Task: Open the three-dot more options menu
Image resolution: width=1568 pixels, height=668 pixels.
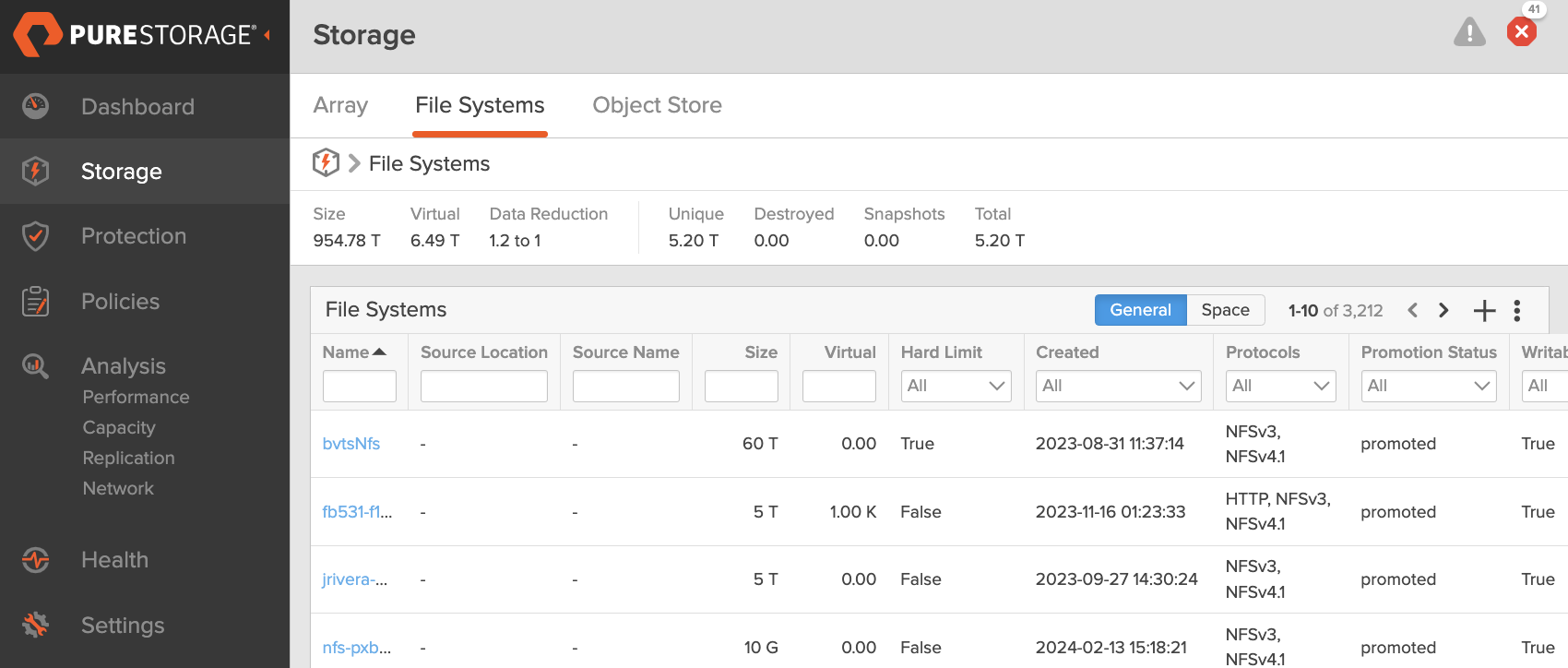Action: point(1517,311)
